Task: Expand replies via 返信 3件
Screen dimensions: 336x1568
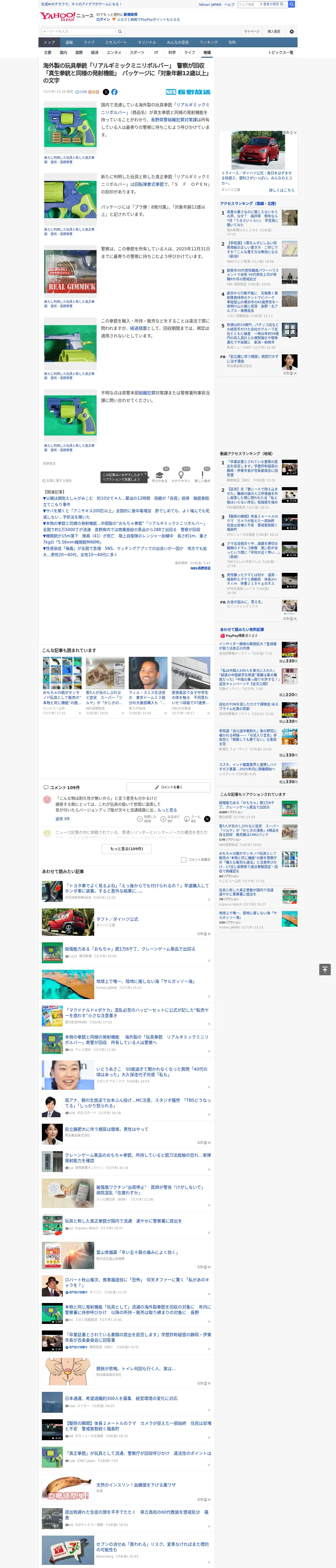Action: coord(63,819)
